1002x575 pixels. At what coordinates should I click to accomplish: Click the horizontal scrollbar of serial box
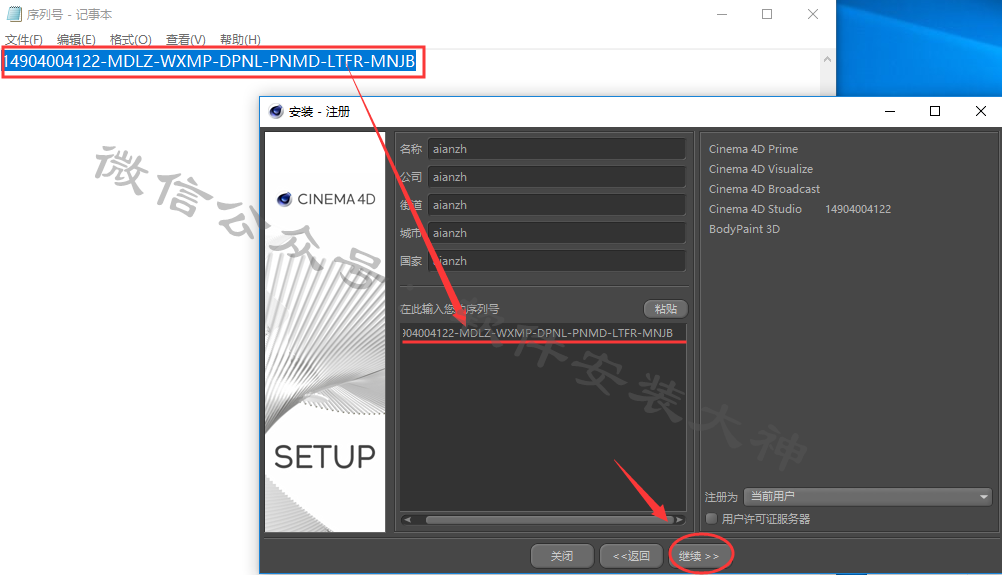pyautogui.click(x=548, y=519)
